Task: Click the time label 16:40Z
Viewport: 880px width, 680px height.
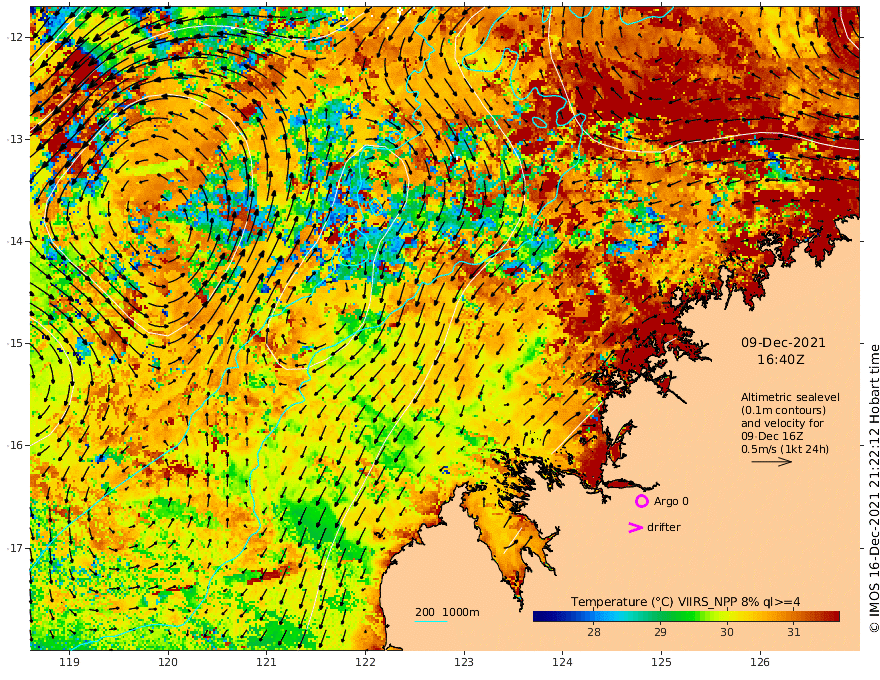Action: pos(781,360)
